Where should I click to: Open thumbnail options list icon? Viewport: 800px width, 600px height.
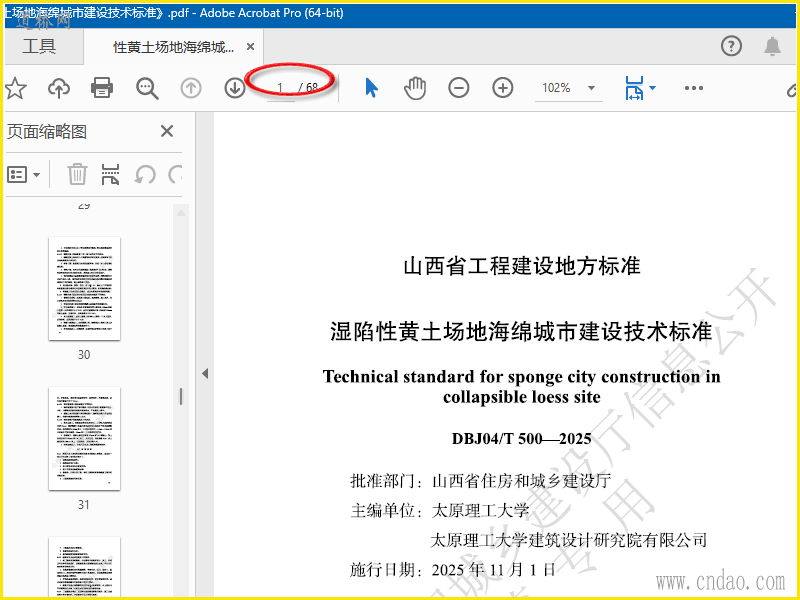(x=17, y=174)
